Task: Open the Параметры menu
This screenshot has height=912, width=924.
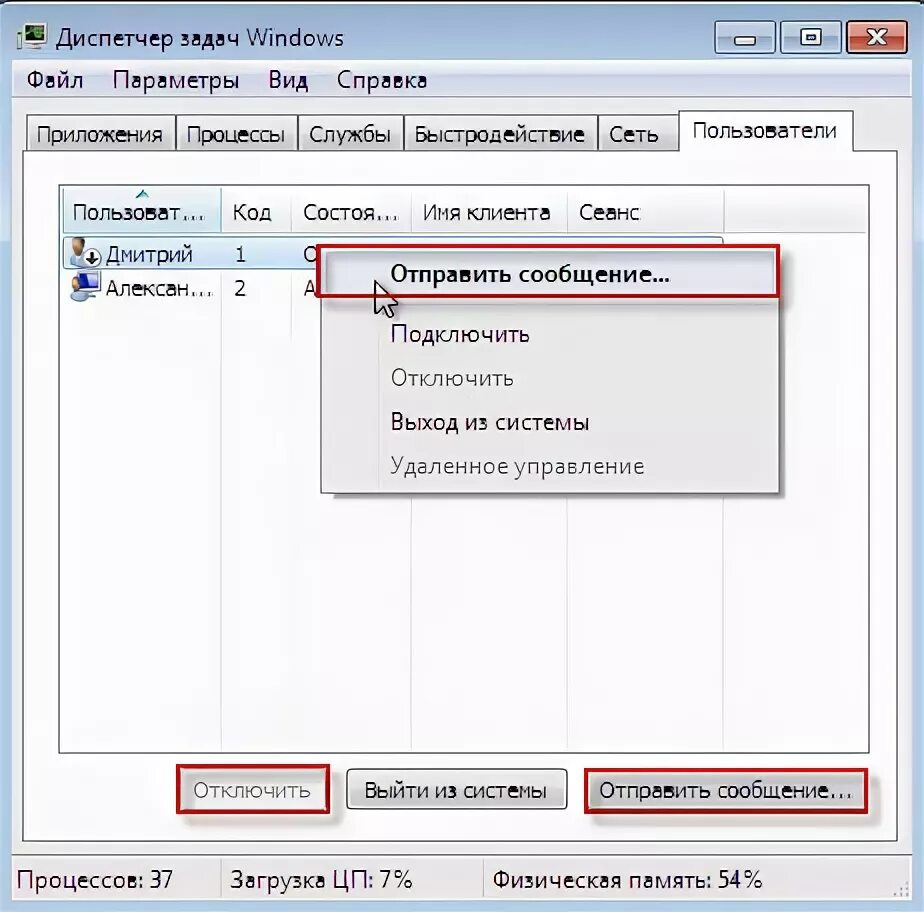Action: 176,80
